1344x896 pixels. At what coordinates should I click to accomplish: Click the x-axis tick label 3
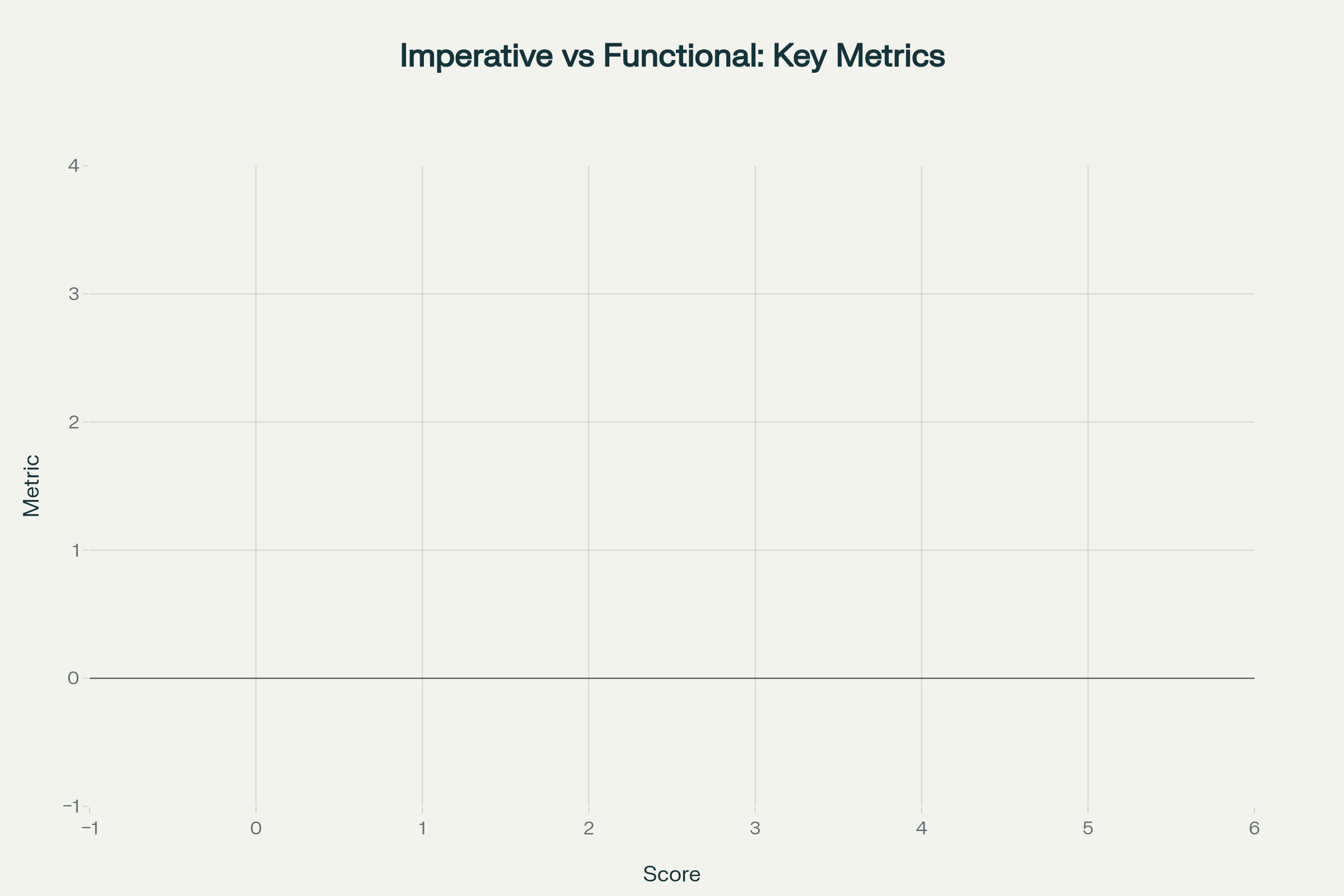tap(755, 829)
